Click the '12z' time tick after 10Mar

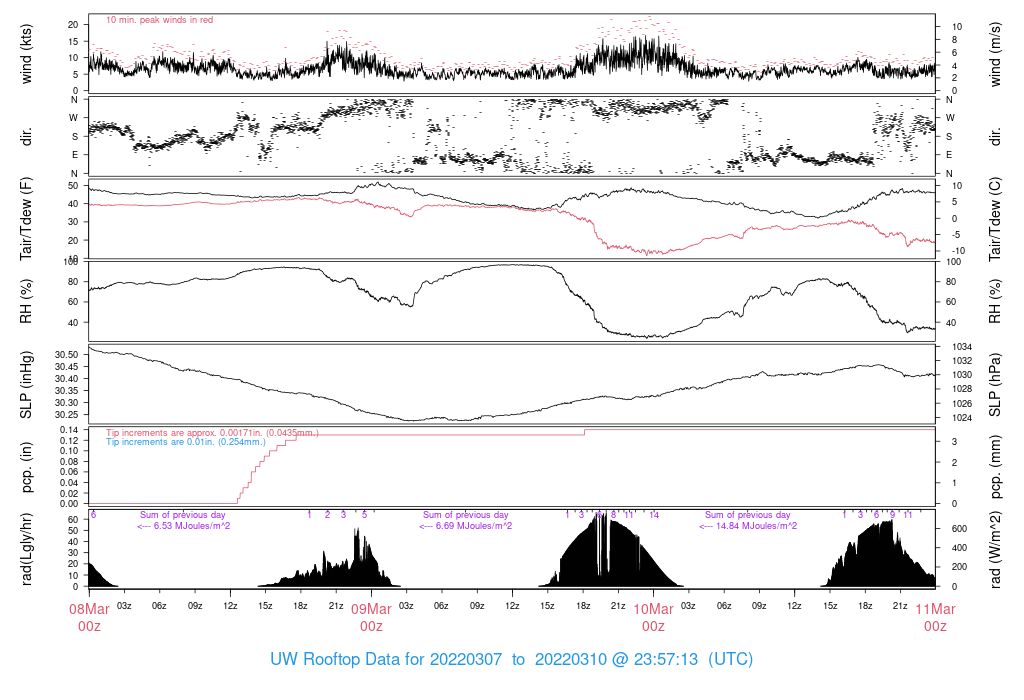(795, 606)
